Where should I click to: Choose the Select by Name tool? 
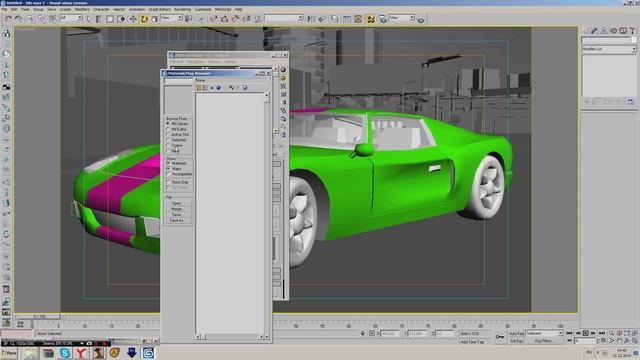click(x=99, y=18)
